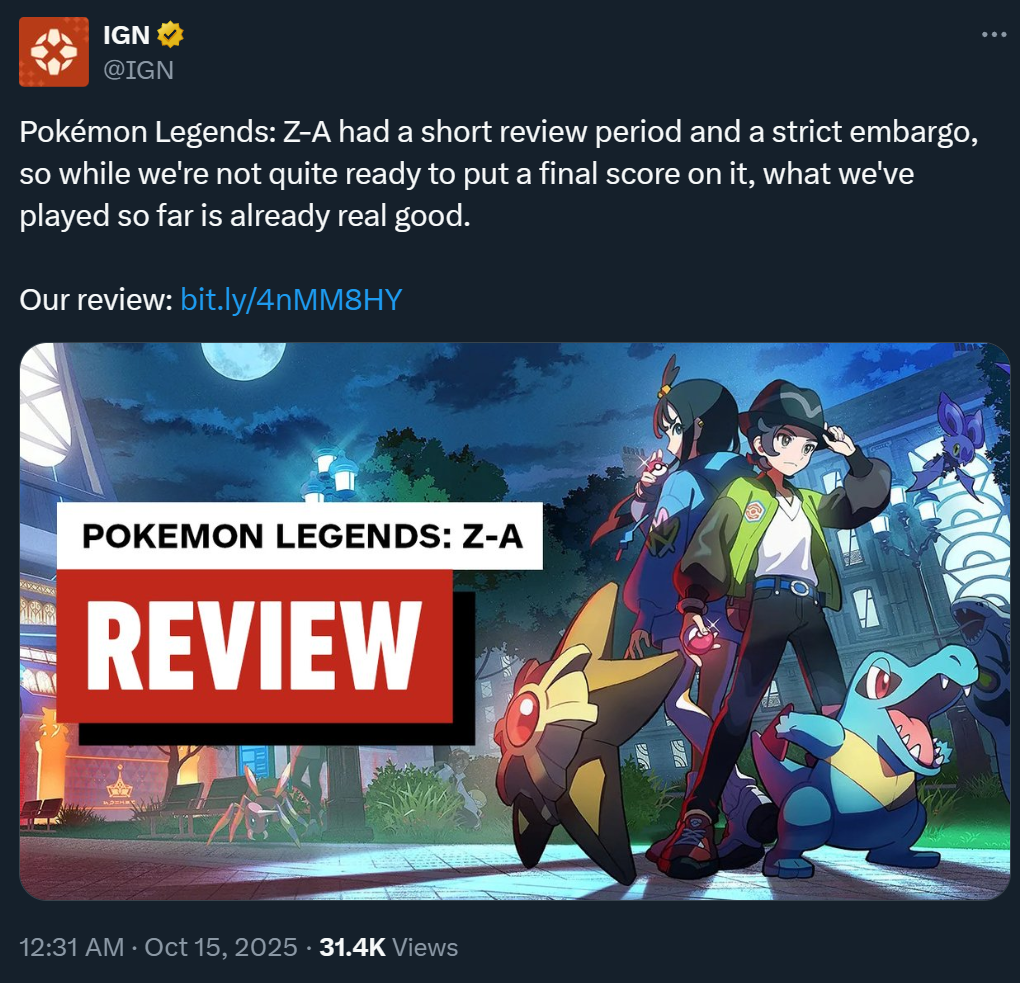Click the gold verified badge beside IGN

[x=170, y=34]
